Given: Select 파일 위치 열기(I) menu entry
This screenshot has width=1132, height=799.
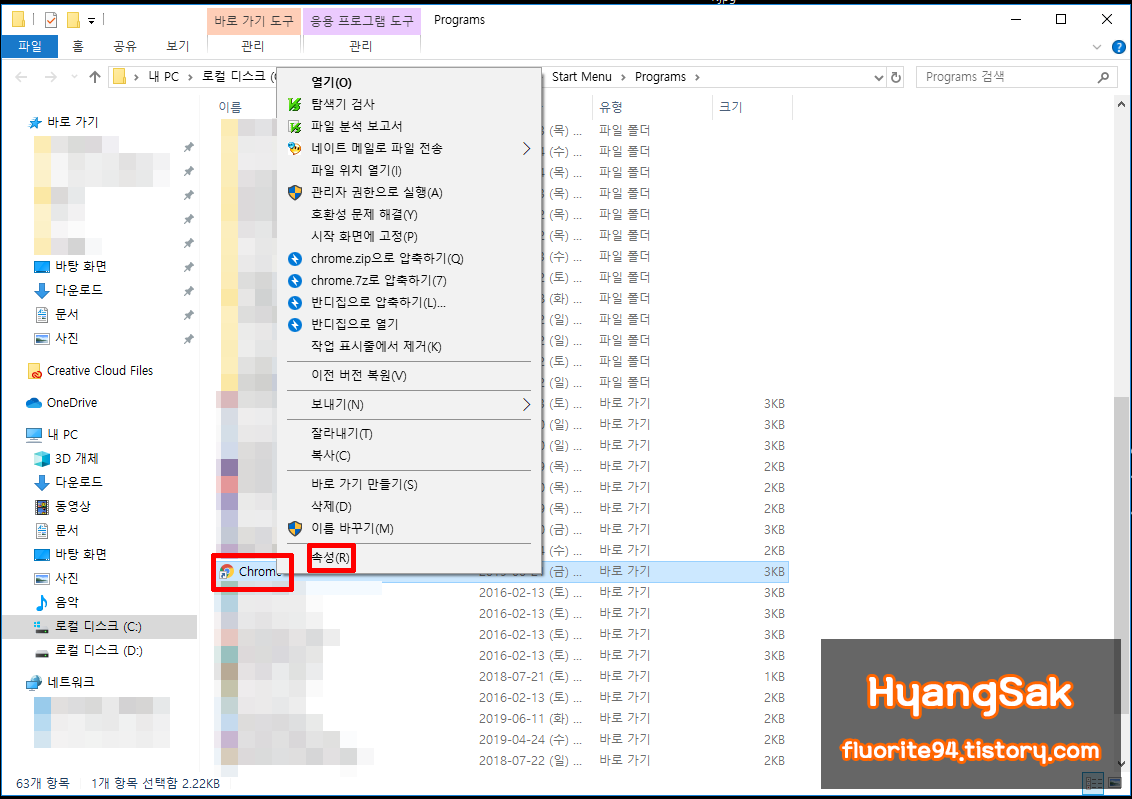Looking at the screenshot, I should pyautogui.click(x=356, y=170).
